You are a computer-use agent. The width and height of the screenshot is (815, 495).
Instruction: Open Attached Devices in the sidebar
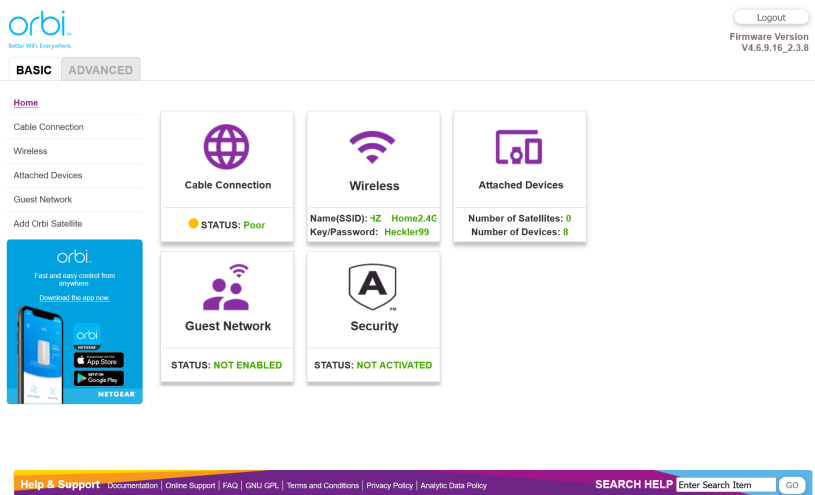click(x=48, y=175)
